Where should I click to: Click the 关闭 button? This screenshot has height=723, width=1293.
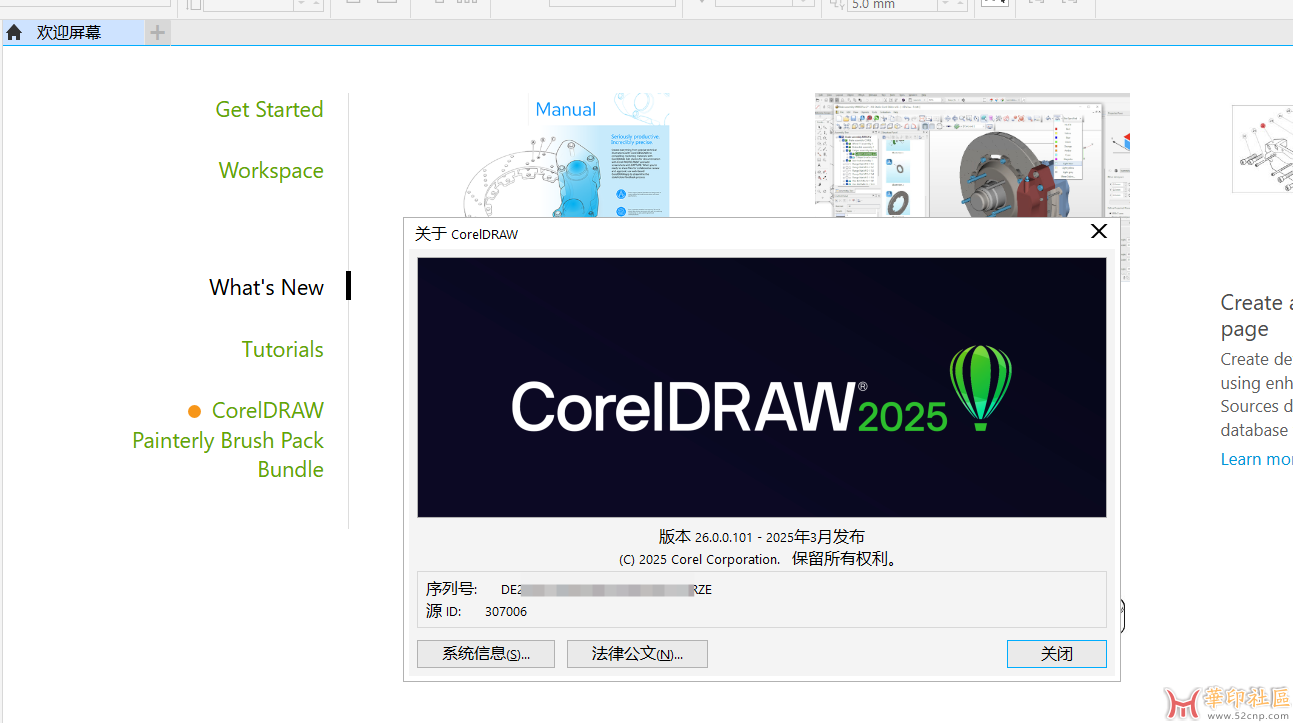pyautogui.click(x=1057, y=654)
